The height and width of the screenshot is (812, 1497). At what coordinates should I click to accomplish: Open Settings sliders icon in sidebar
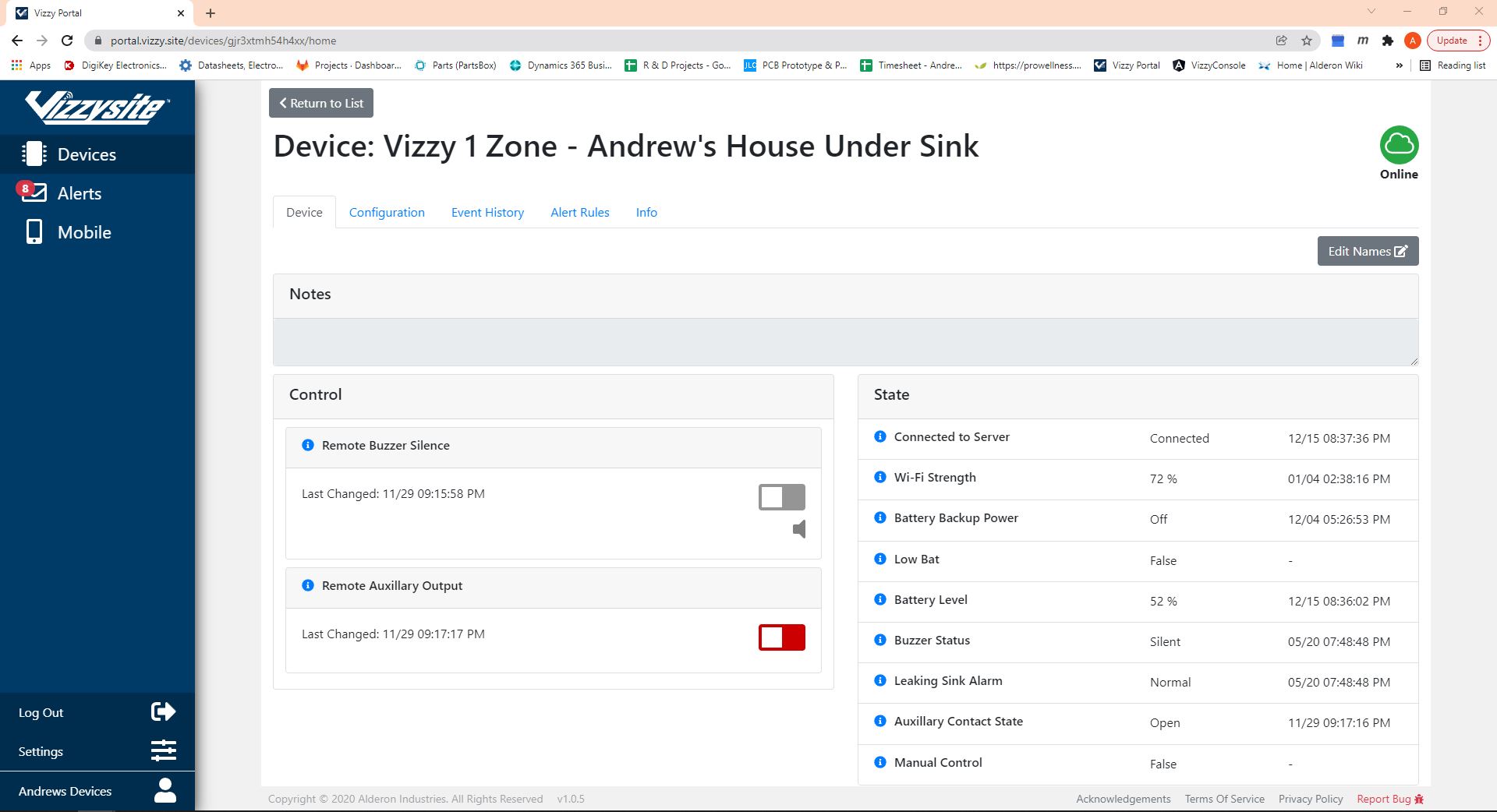click(x=164, y=751)
